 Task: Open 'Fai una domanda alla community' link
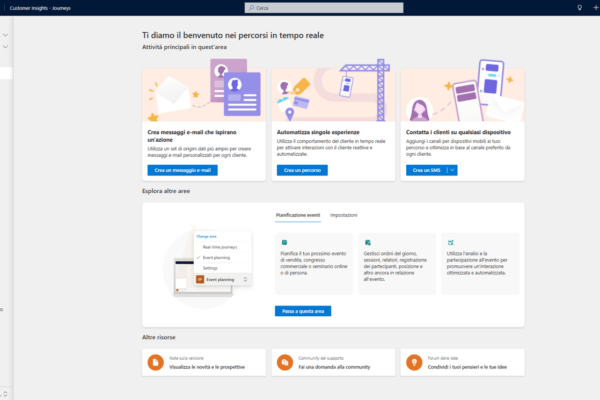coord(334,367)
